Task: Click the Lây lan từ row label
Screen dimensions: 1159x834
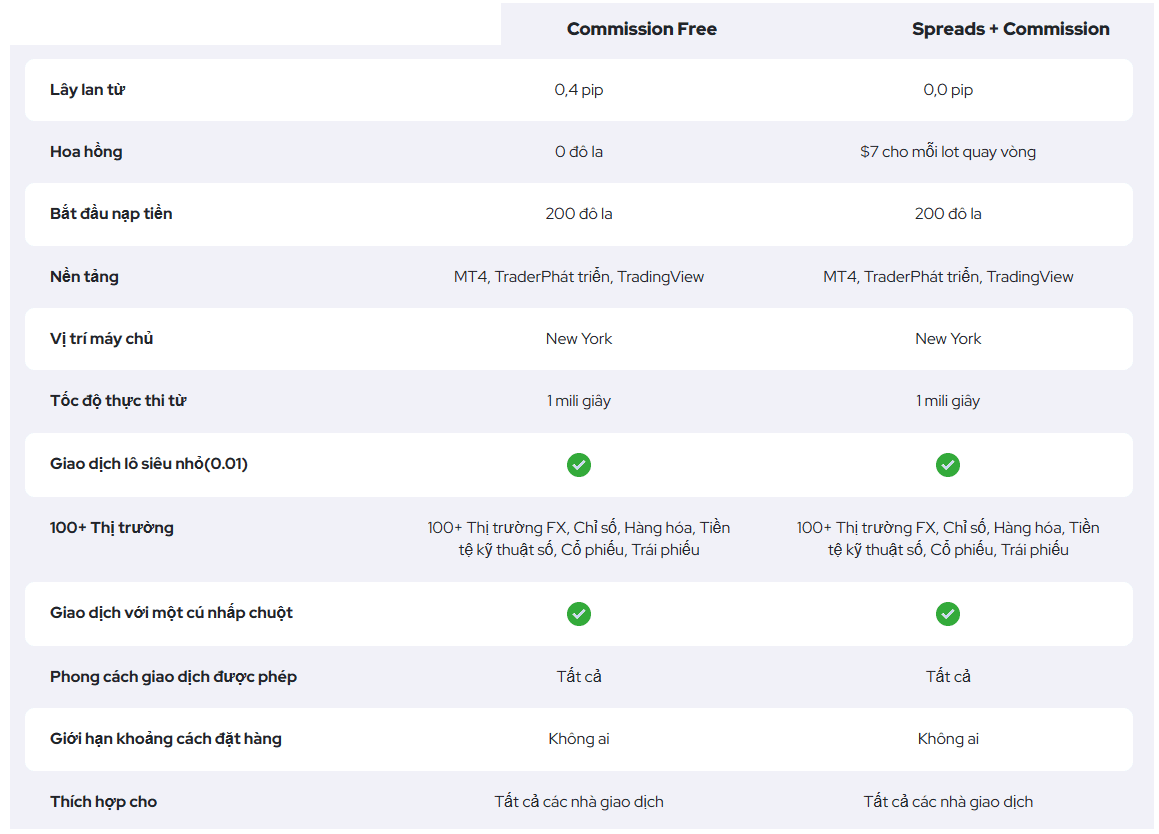Action: 87,89
